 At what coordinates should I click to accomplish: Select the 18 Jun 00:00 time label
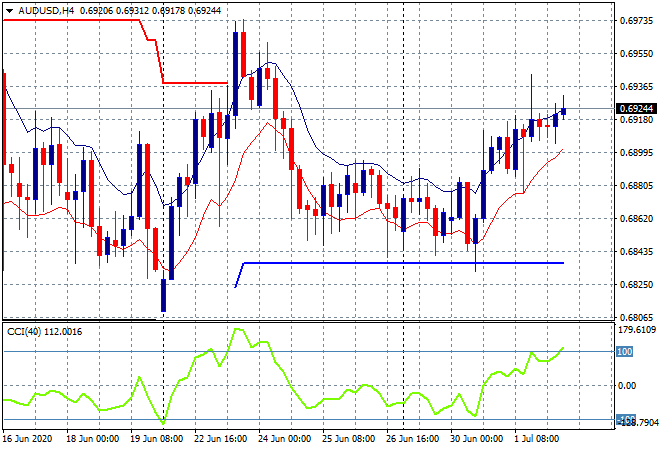93,439
